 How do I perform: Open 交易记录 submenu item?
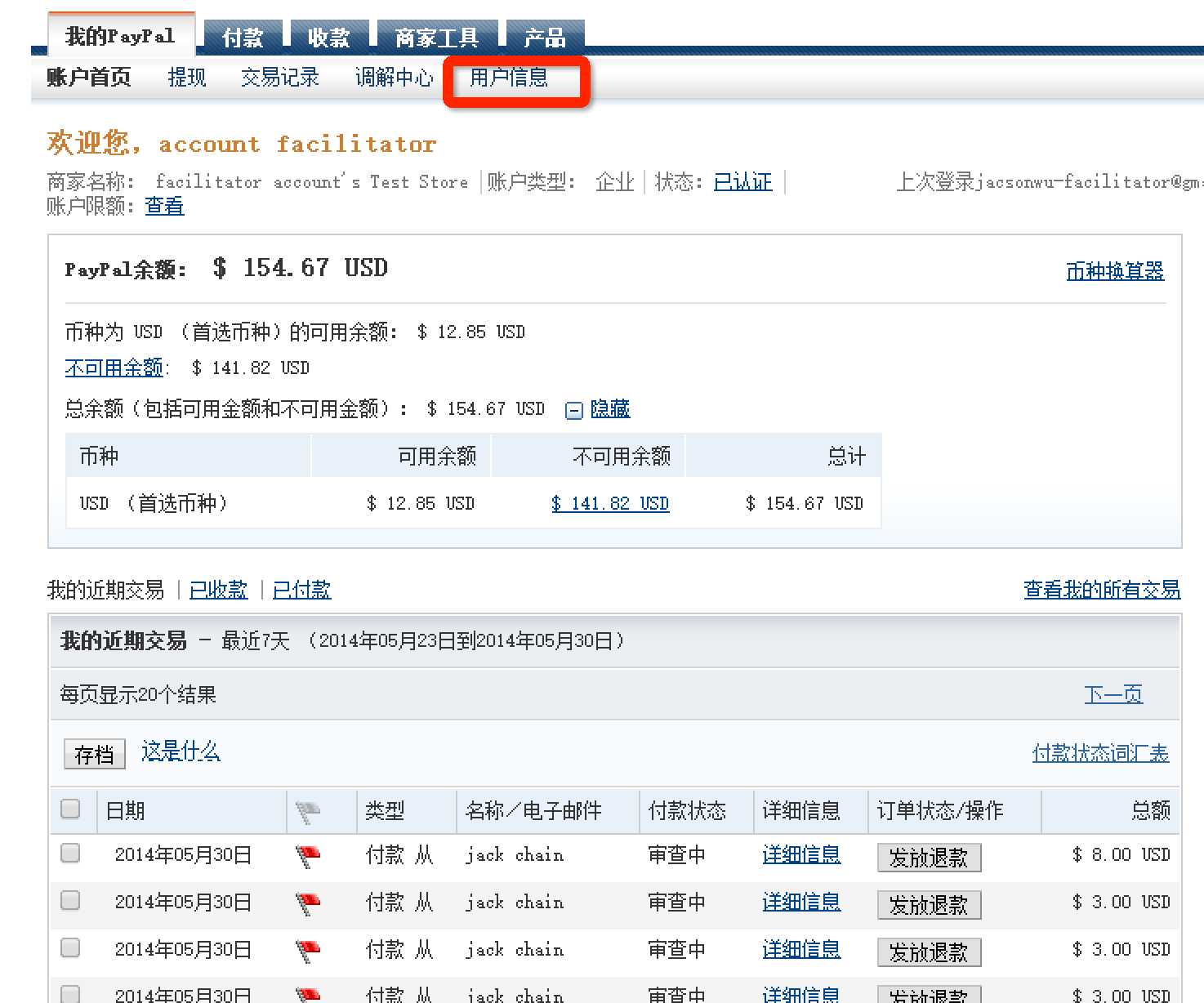click(x=280, y=78)
